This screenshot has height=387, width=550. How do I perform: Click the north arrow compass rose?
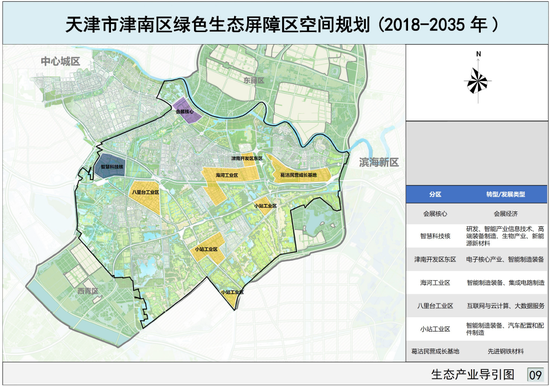(x=478, y=81)
